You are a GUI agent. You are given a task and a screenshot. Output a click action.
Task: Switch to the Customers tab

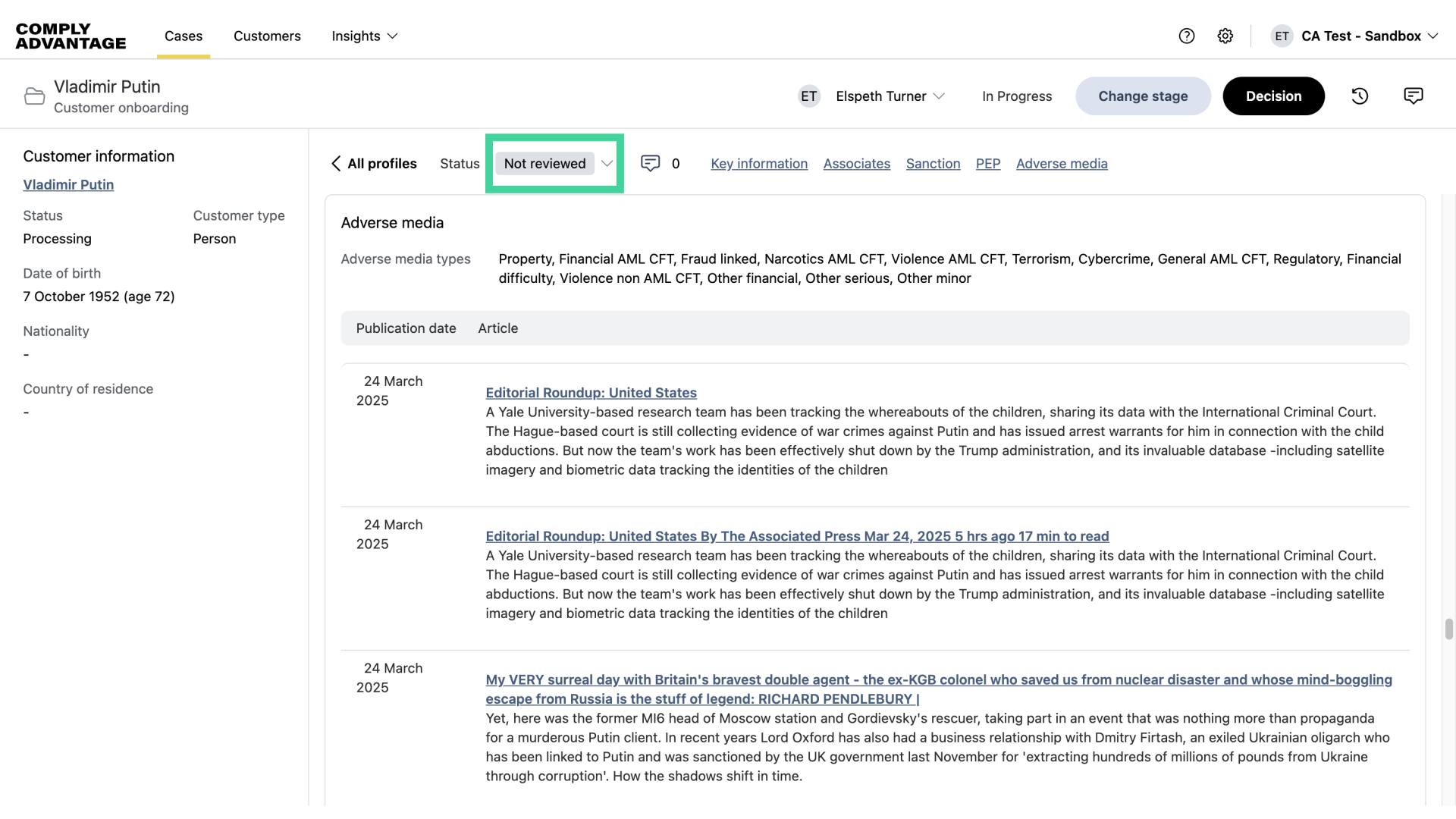point(267,36)
